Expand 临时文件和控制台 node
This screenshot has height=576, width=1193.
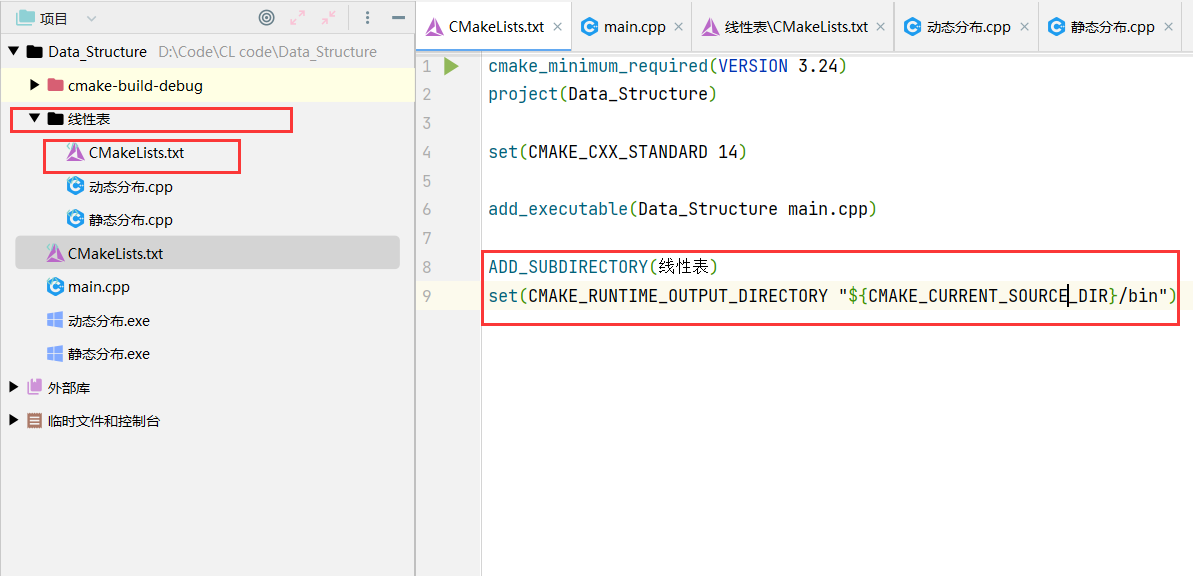[14, 421]
